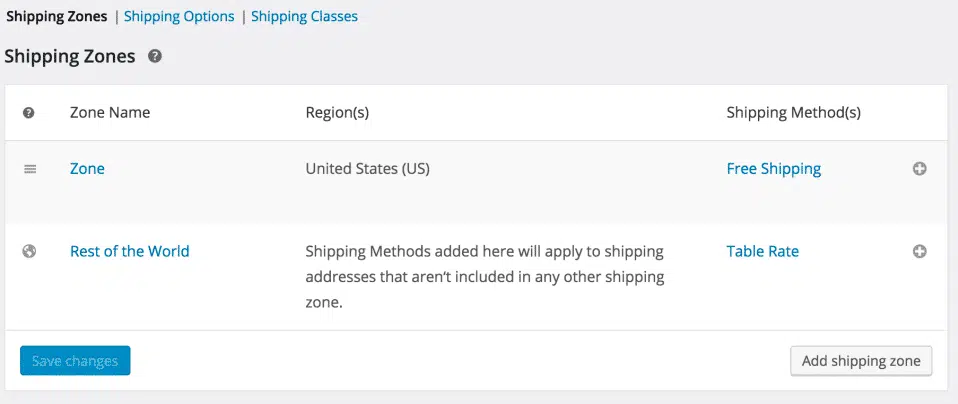Click the globe icon for Rest of World
The image size is (958, 404).
[29, 251]
